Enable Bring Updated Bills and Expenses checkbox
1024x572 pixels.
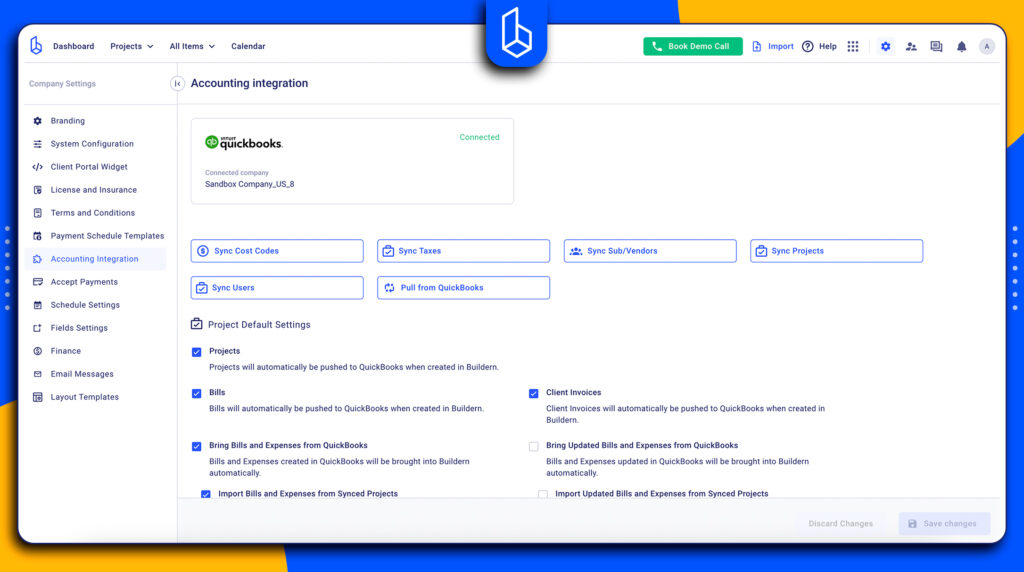[534, 447]
